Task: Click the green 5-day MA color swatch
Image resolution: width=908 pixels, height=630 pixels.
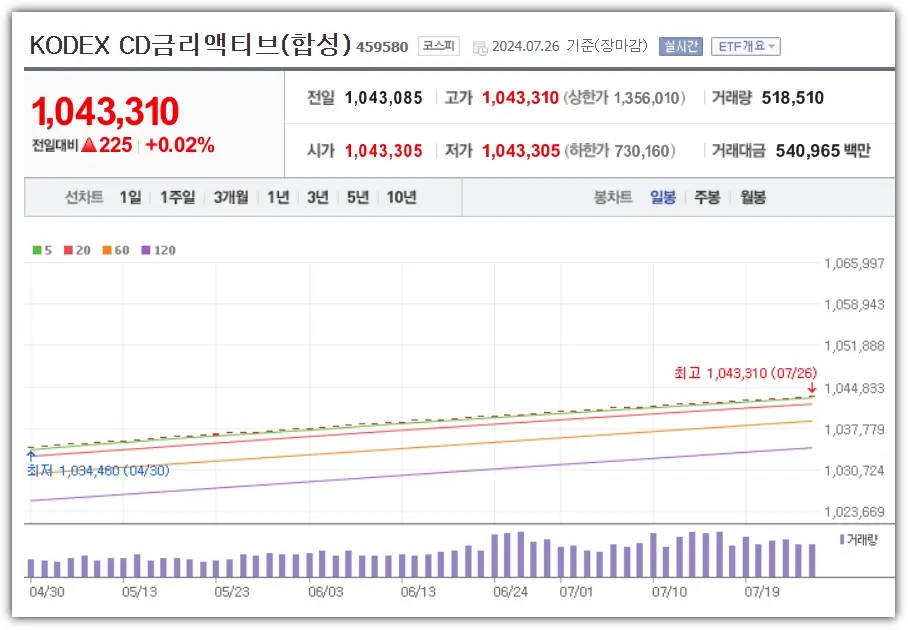Action: pos(36,250)
